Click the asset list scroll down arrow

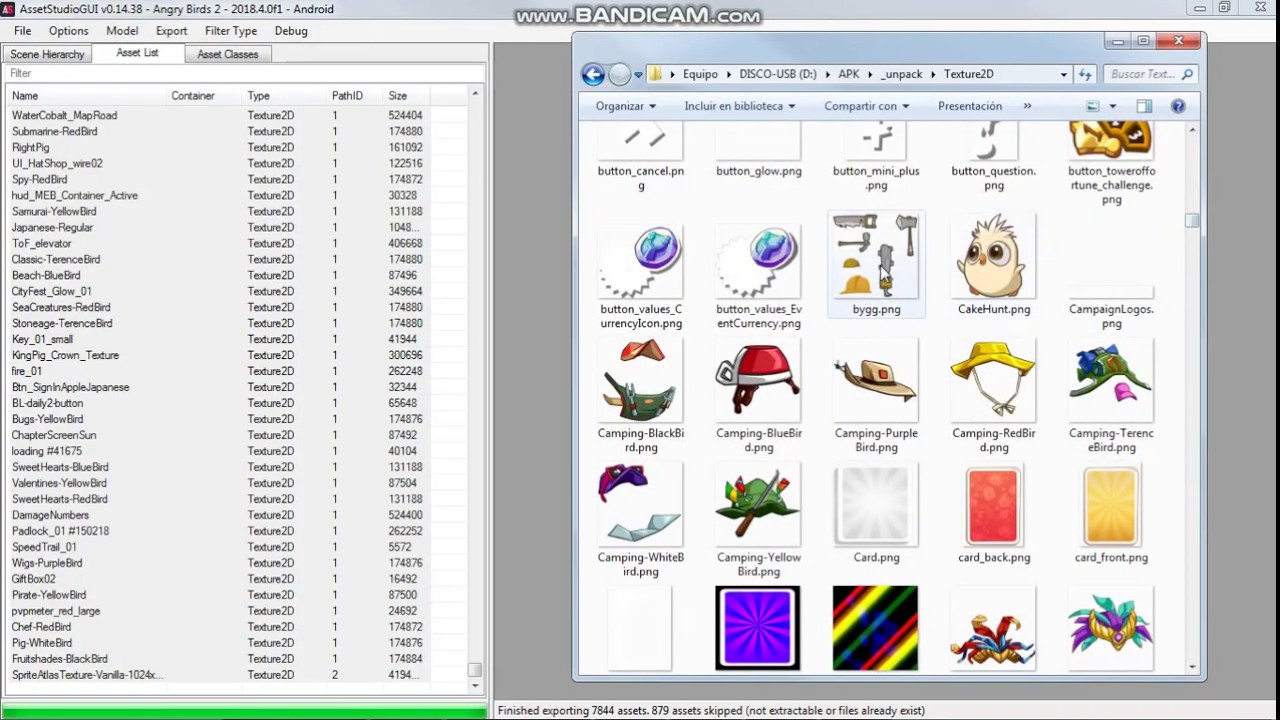475,686
